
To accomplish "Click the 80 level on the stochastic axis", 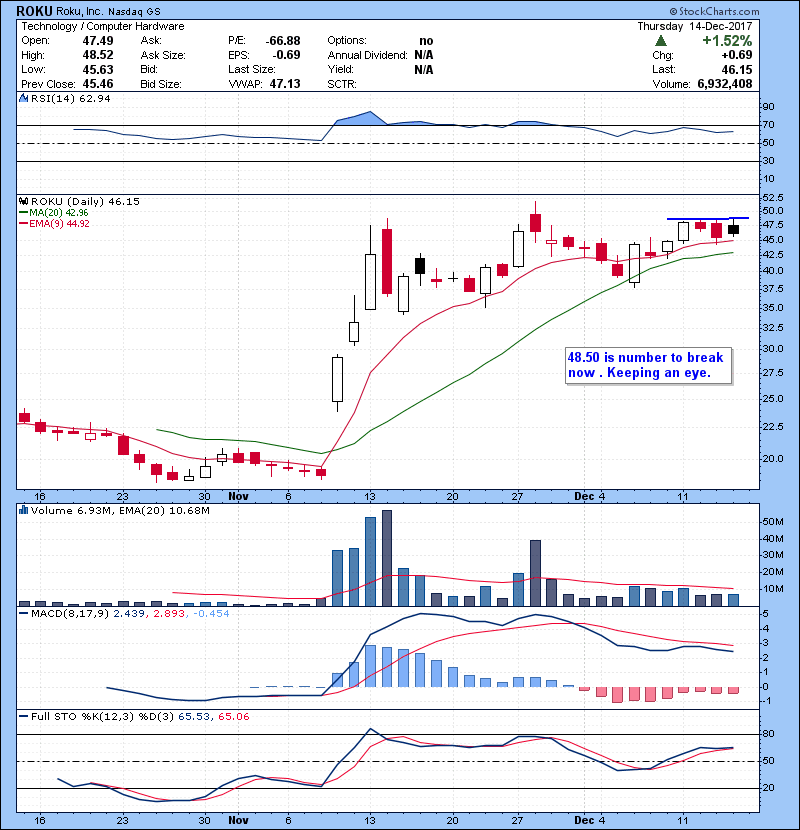I will point(768,734).
